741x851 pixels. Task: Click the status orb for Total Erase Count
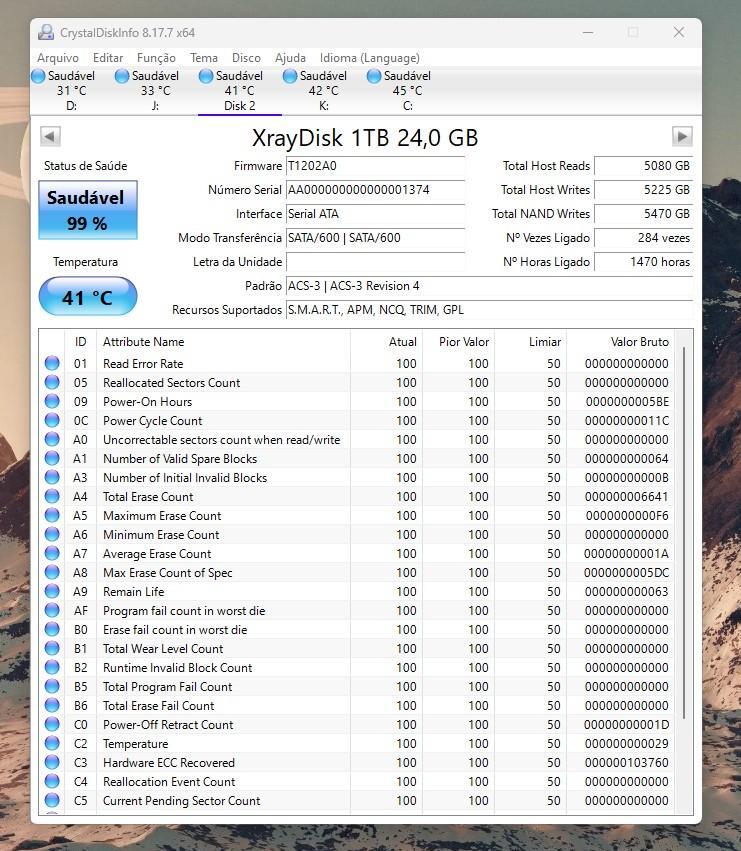pyautogui.click(x=52, y=496)
